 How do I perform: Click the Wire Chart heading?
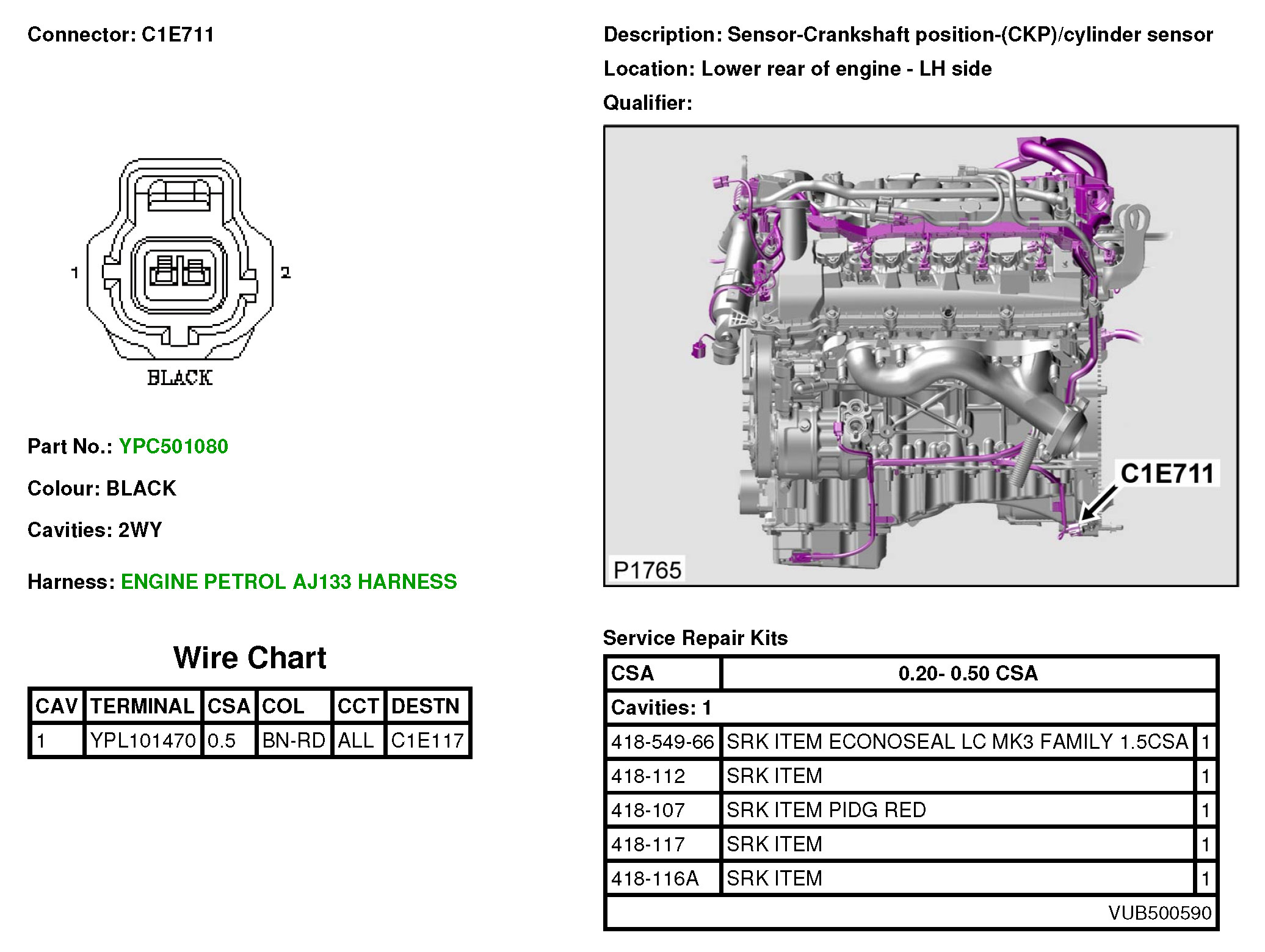[x=250, y=658]
